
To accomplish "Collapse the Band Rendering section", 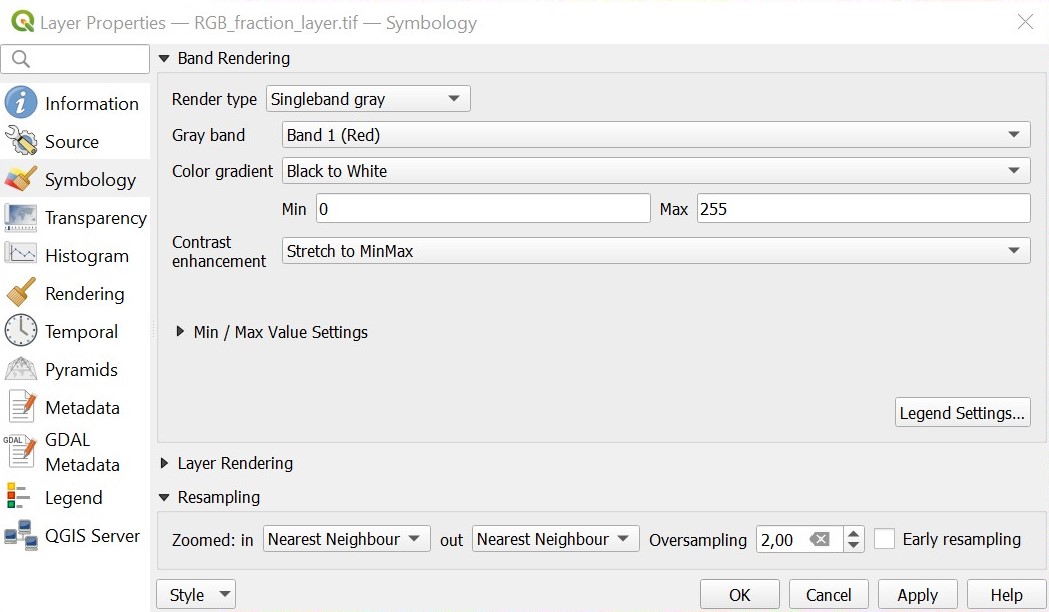I will pos(165,59).
